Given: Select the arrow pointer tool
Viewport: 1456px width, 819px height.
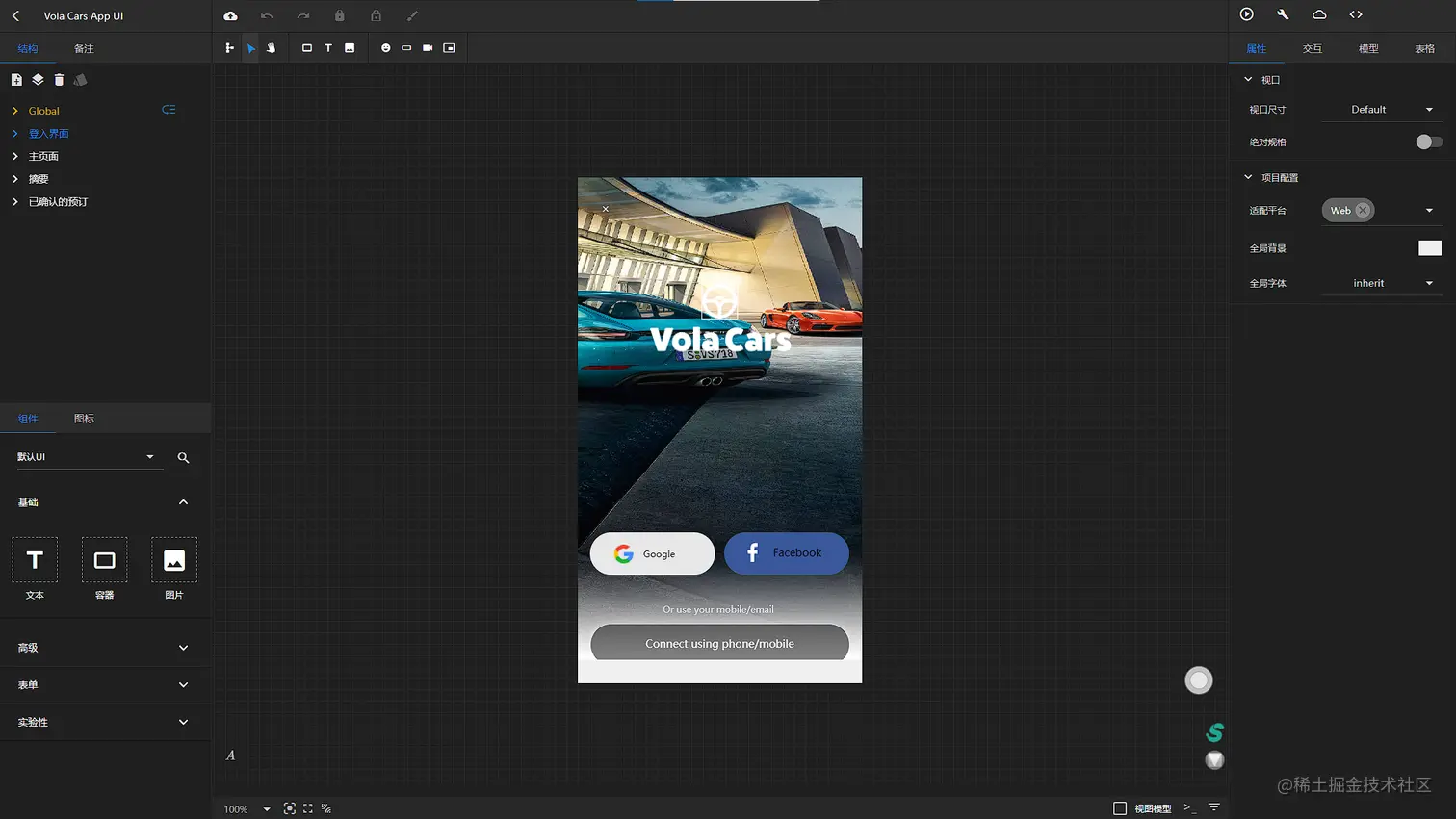Looking at the screenshot, I should point(250,47).
